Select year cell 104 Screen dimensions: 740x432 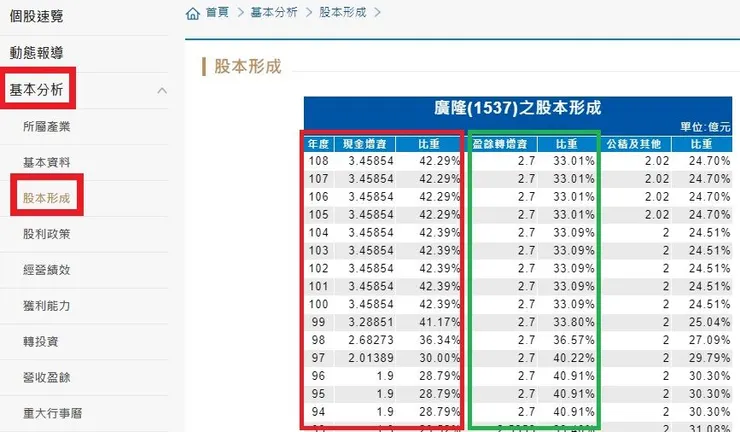point(319,233)
